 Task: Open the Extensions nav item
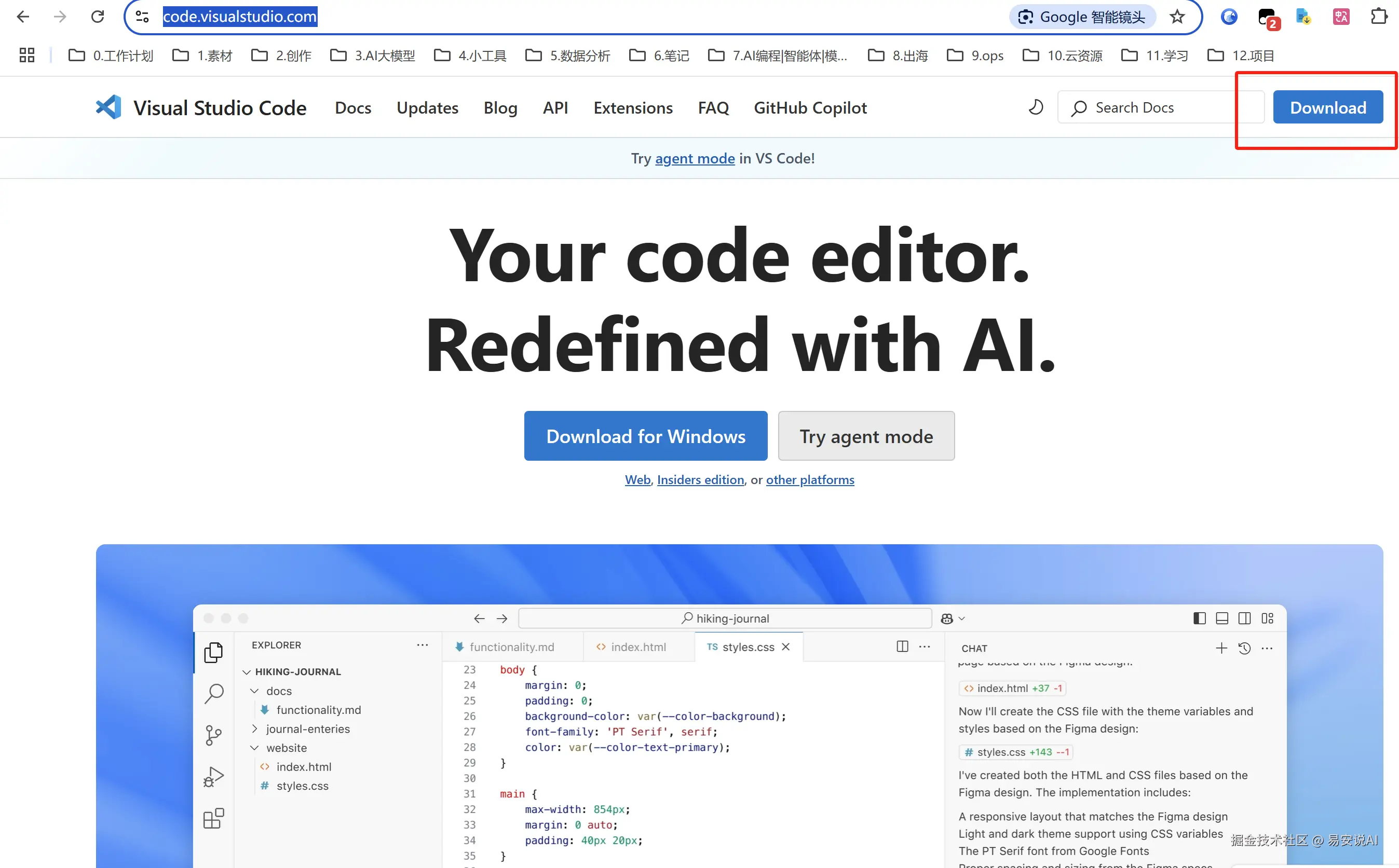pos(633,108)
